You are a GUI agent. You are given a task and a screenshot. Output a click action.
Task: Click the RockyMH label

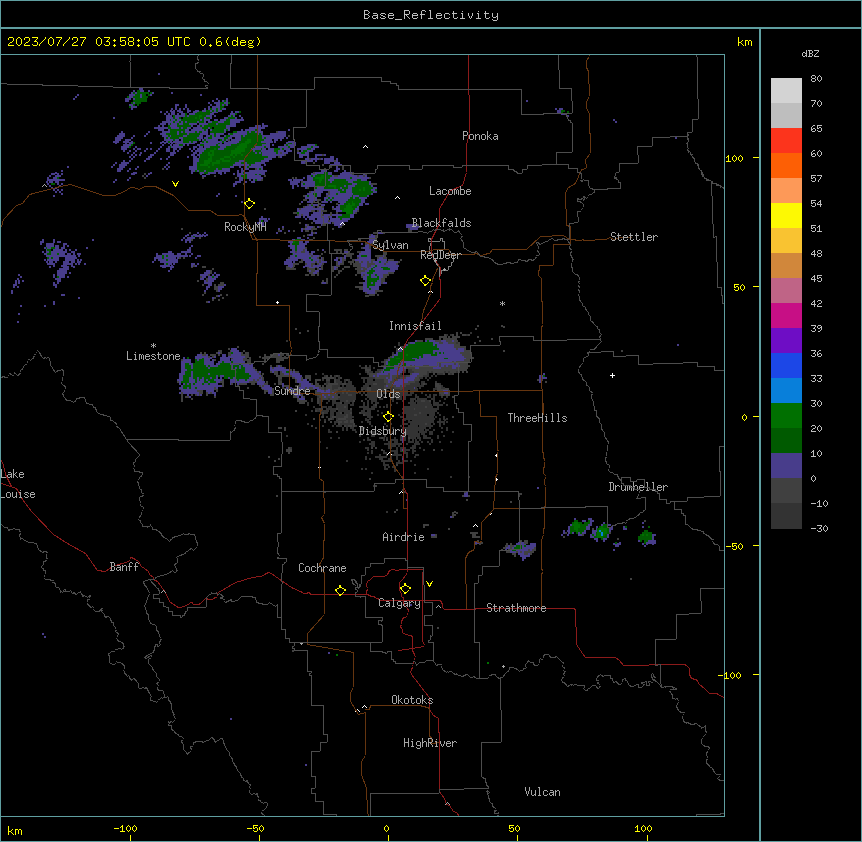(245, 227)
